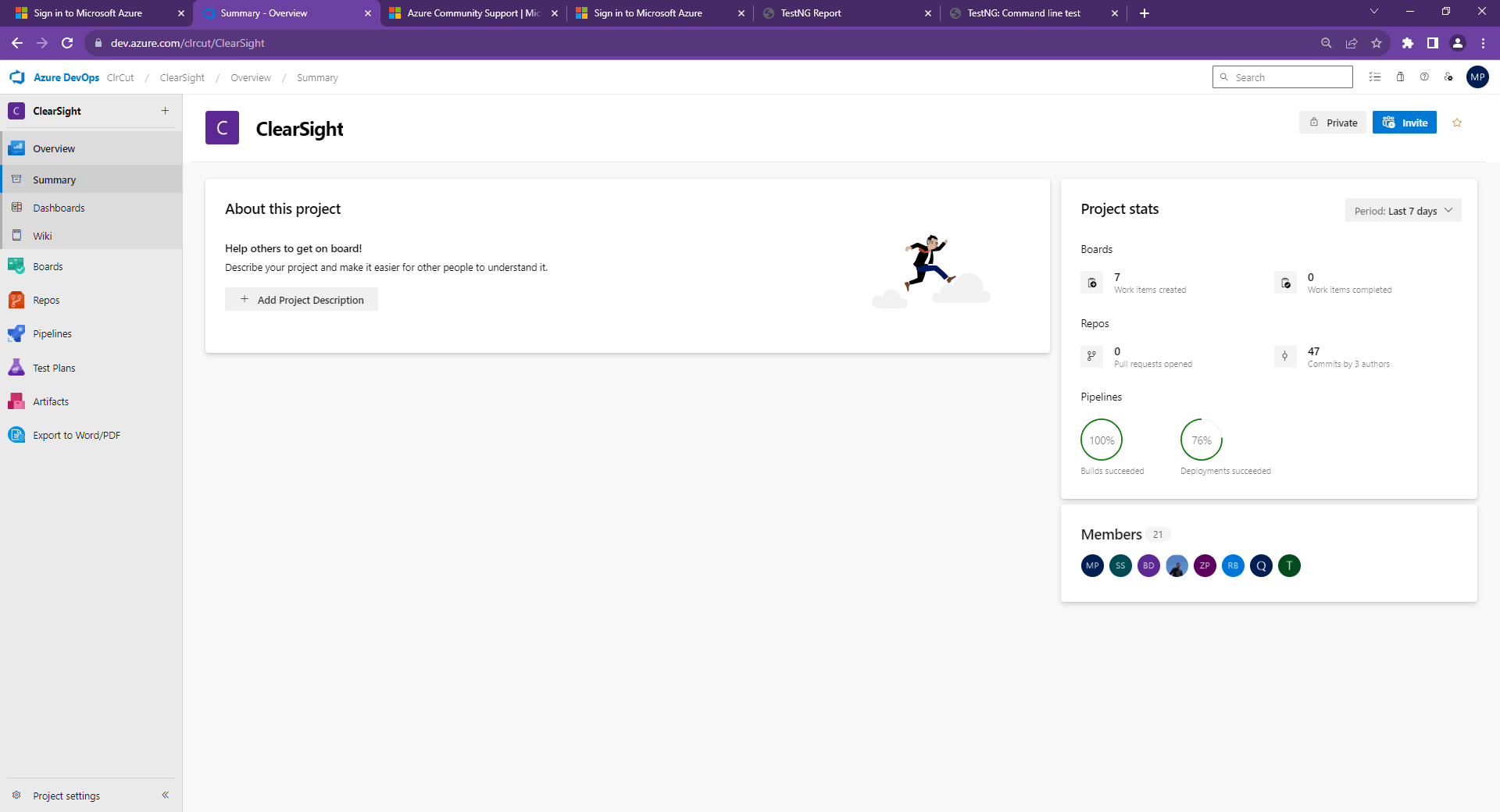Click the RB member avatar
Screen dimensions: 1500x812
point(1233,565)
